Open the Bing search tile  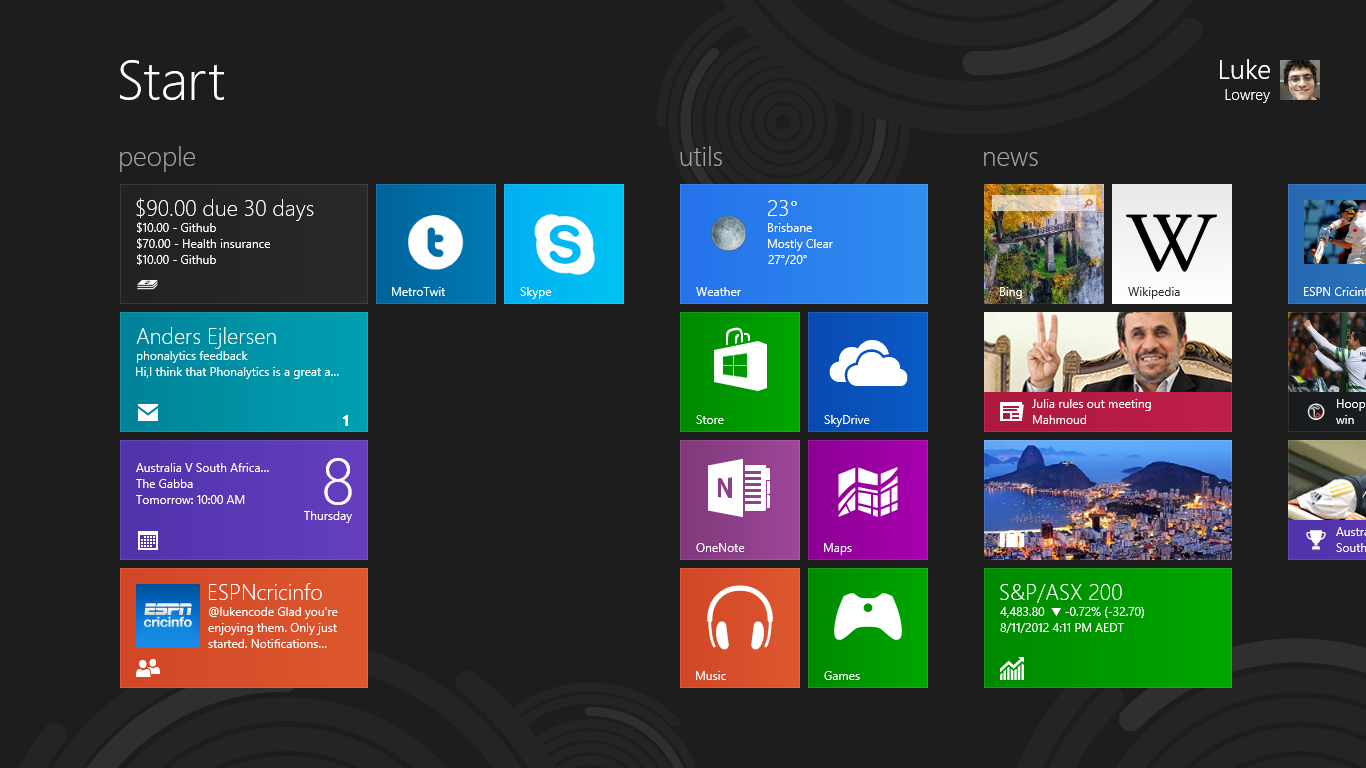(1043, 243)
